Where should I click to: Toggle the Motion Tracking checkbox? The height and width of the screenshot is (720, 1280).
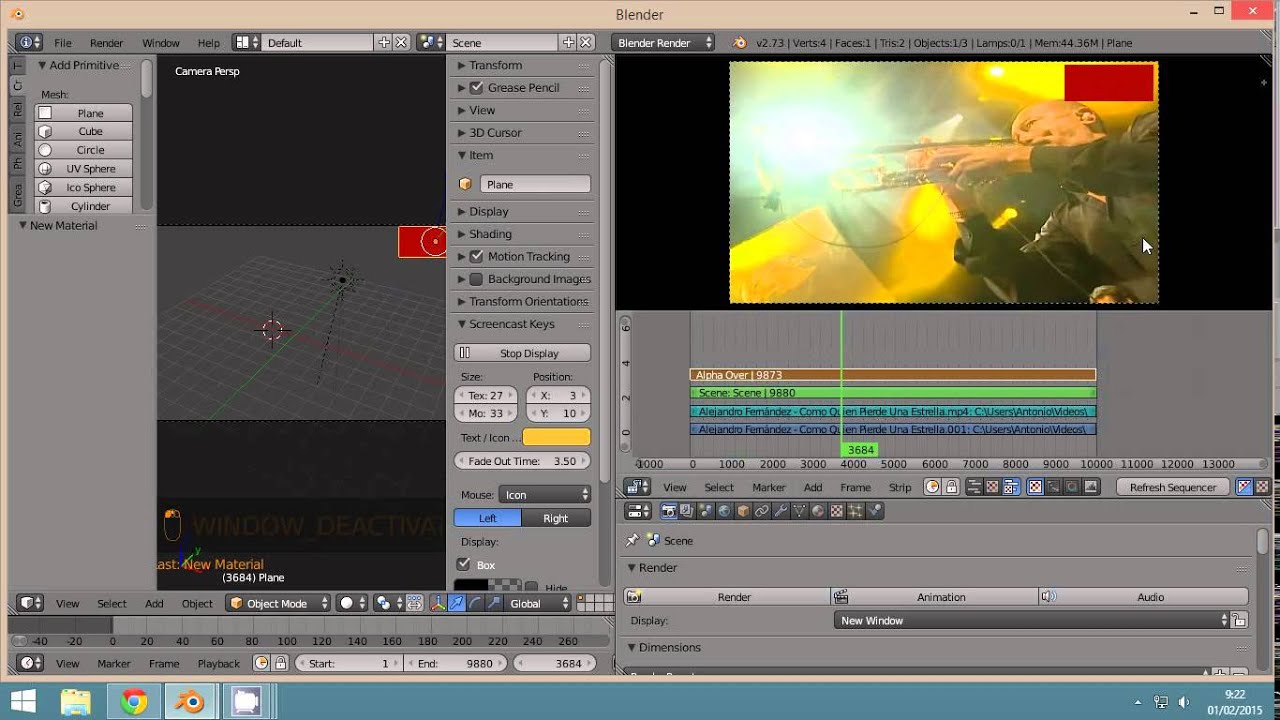(x=476, y=257)
